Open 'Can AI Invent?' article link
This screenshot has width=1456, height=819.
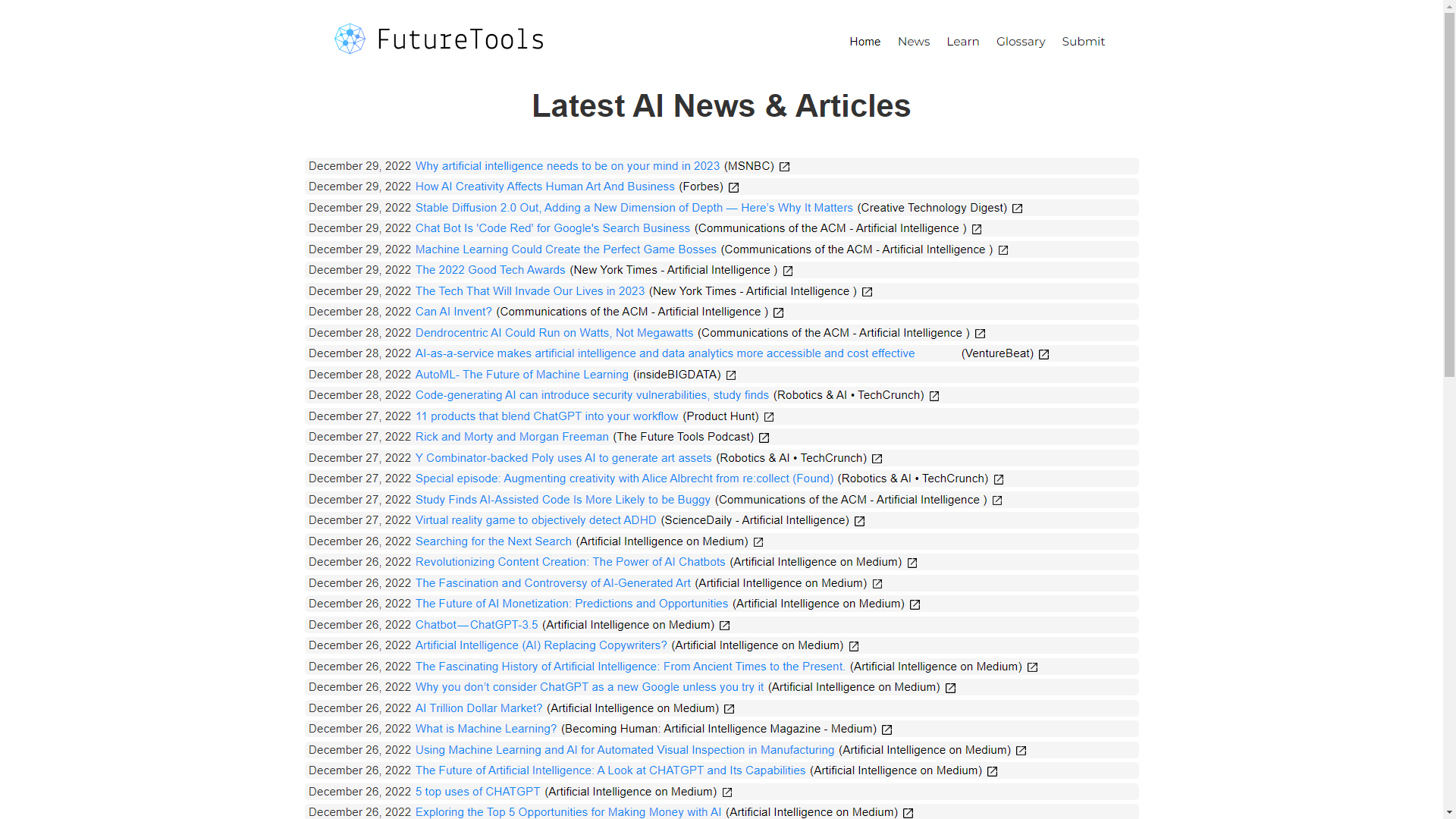click(453, 312)
